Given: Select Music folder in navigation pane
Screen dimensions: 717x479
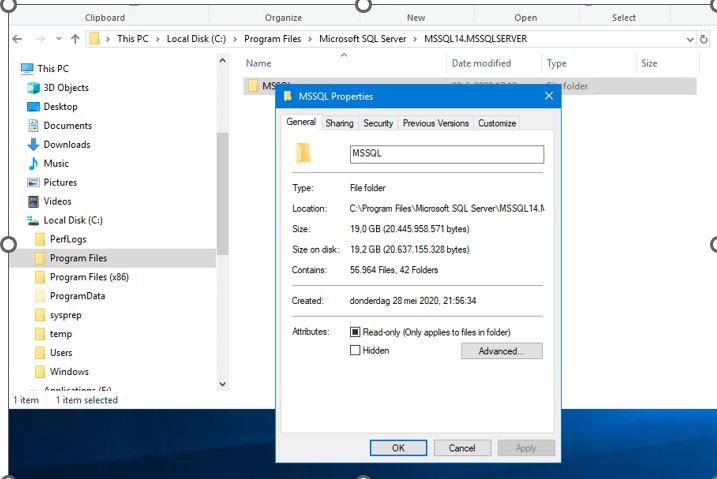Looking at the screenshot, I should click(x=56, y=163).
